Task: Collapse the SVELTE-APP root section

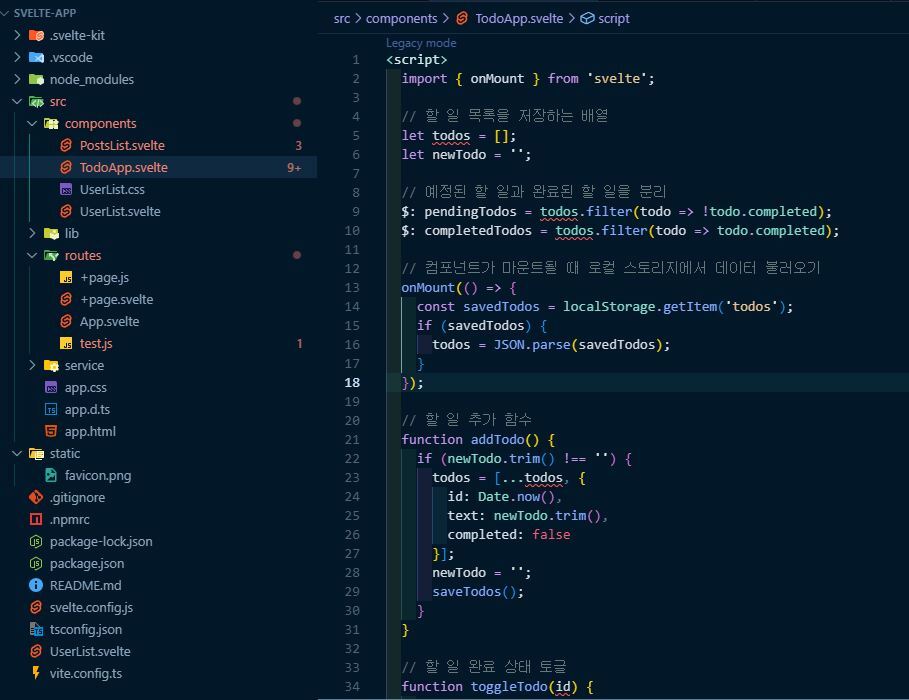Action: coord(8,14)
